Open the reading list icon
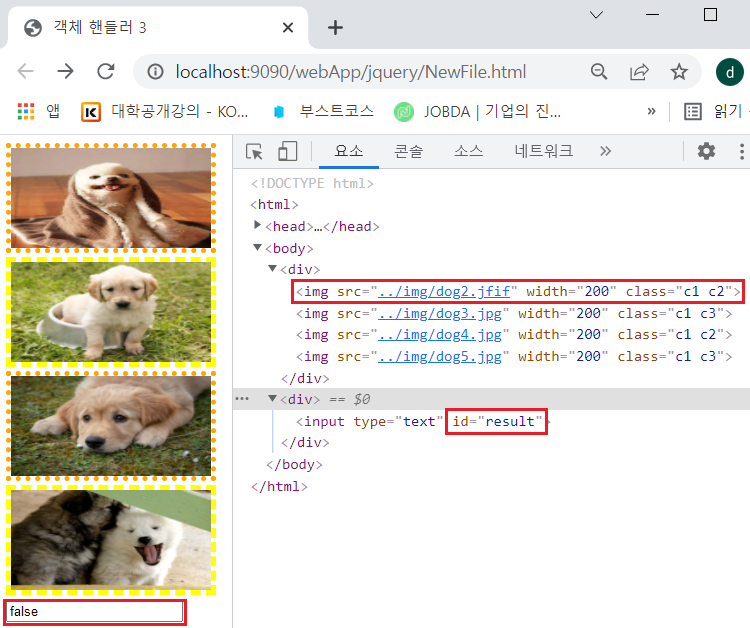This screenshot has width=750, height=628. coord(693,111)
